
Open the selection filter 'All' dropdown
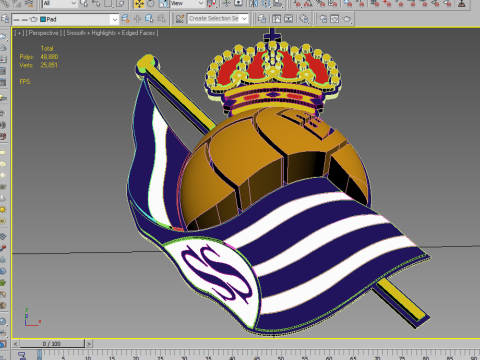[x=60, y=3]
